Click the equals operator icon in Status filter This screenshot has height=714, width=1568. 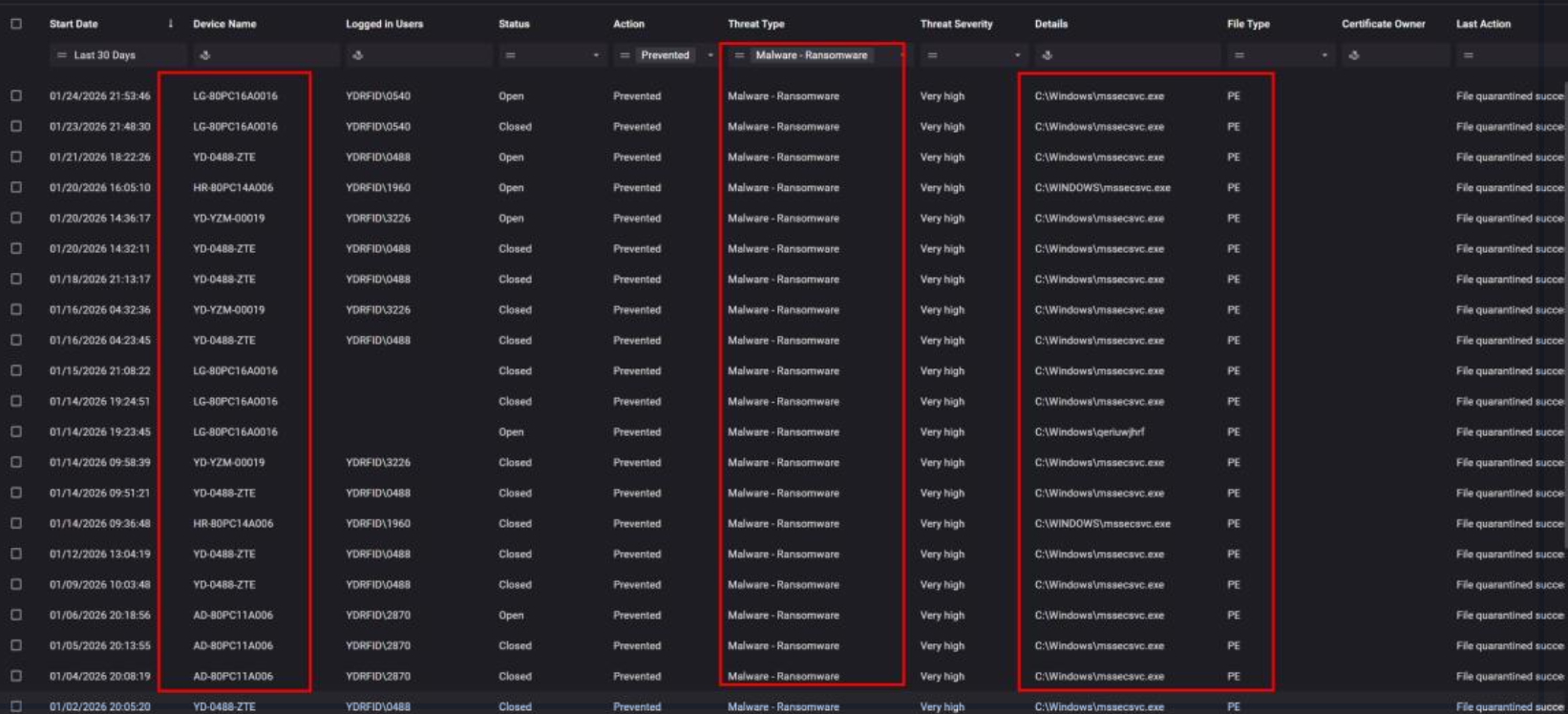point(510,55)
